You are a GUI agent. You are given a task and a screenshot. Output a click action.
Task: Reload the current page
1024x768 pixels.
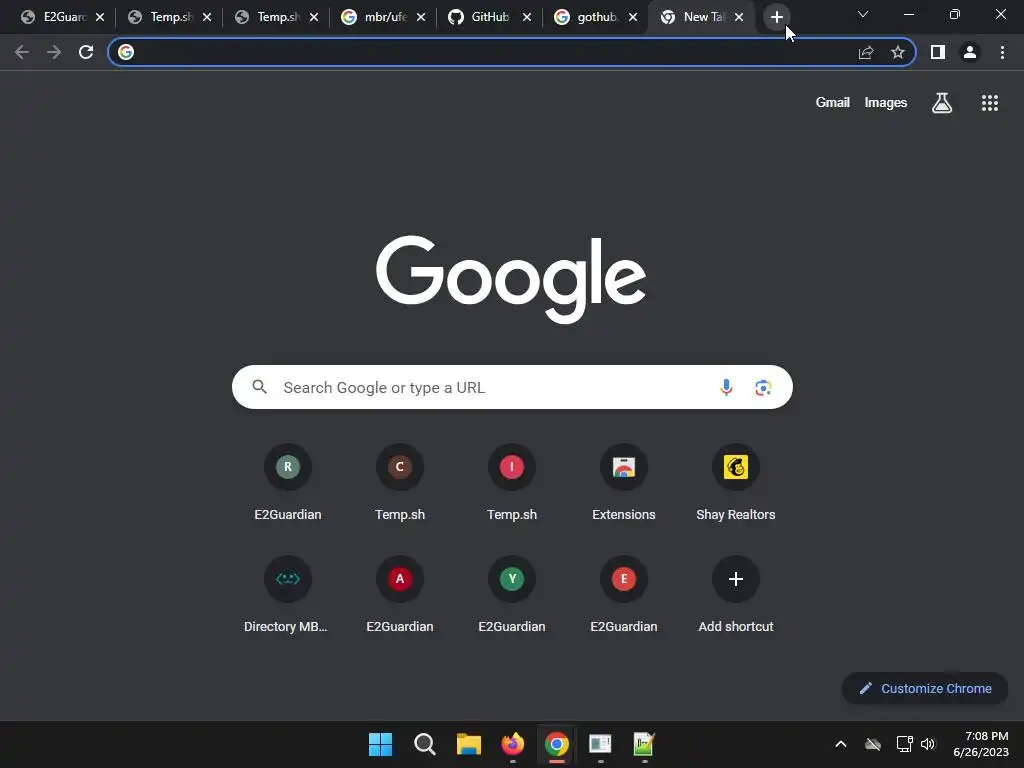[x=86, y=52]
